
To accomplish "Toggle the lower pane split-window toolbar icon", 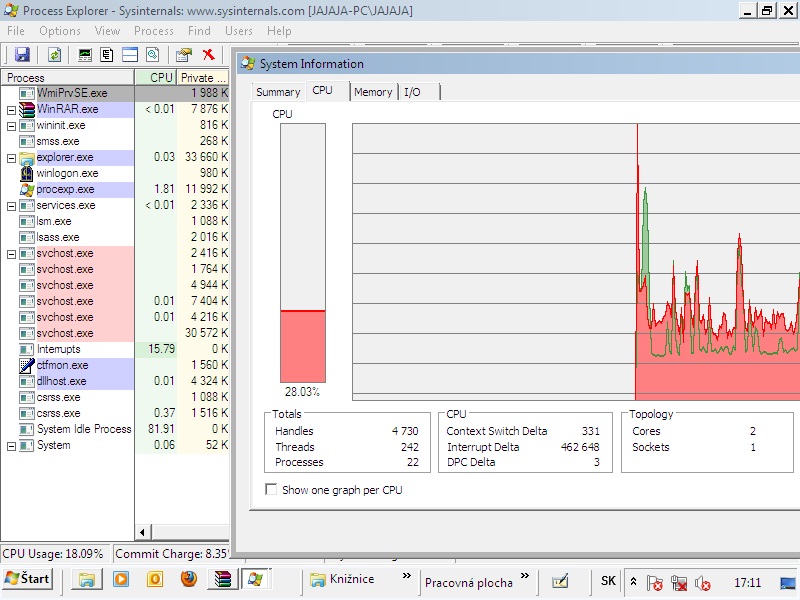I will pos(130,55).
